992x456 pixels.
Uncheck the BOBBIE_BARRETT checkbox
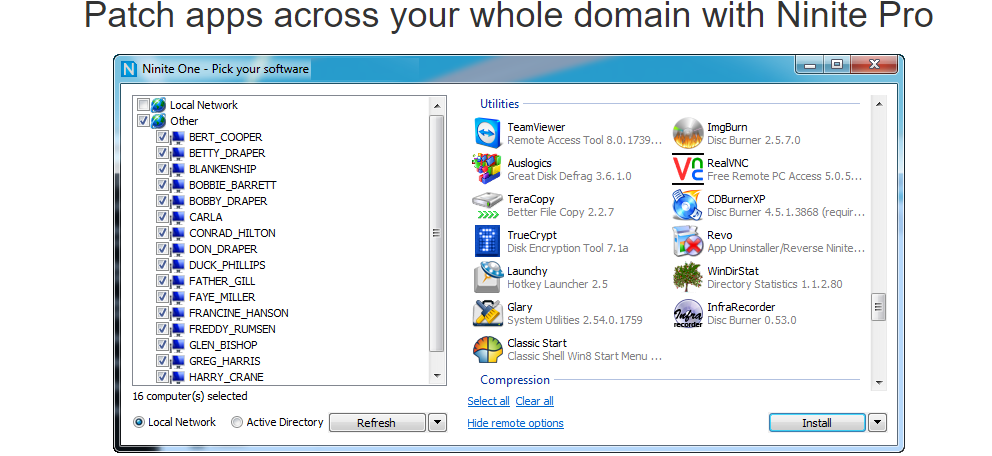[x=162, y=185]
